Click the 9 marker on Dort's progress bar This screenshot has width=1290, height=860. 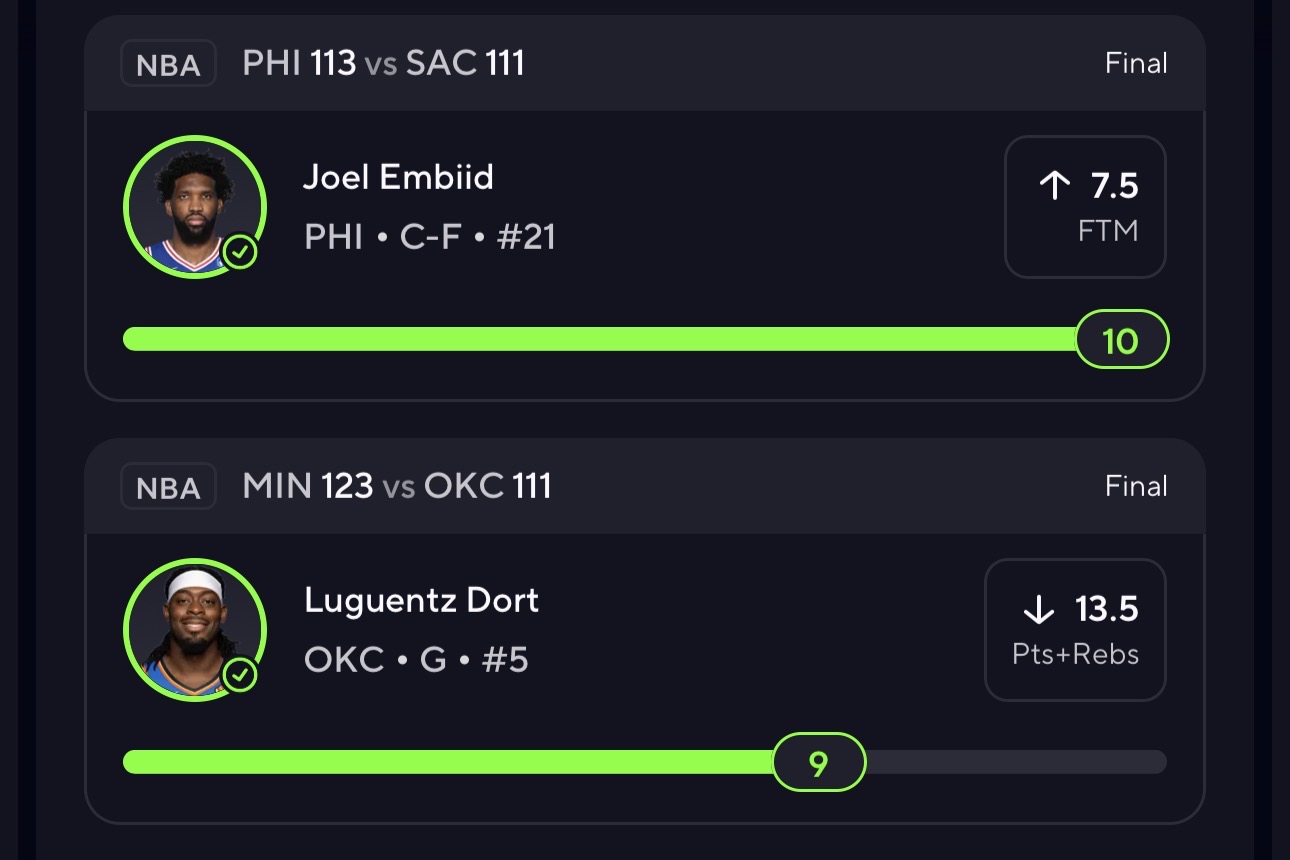(818, 763)
